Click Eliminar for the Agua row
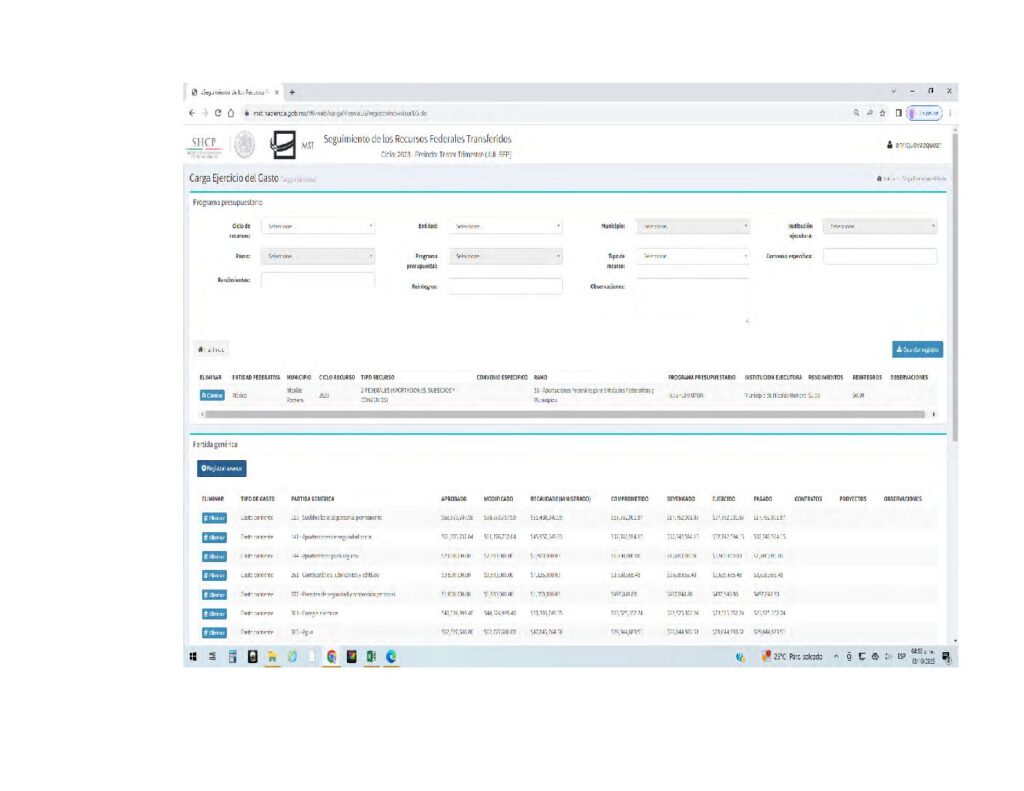The image size is (1024, 791). tap(214, 632)
